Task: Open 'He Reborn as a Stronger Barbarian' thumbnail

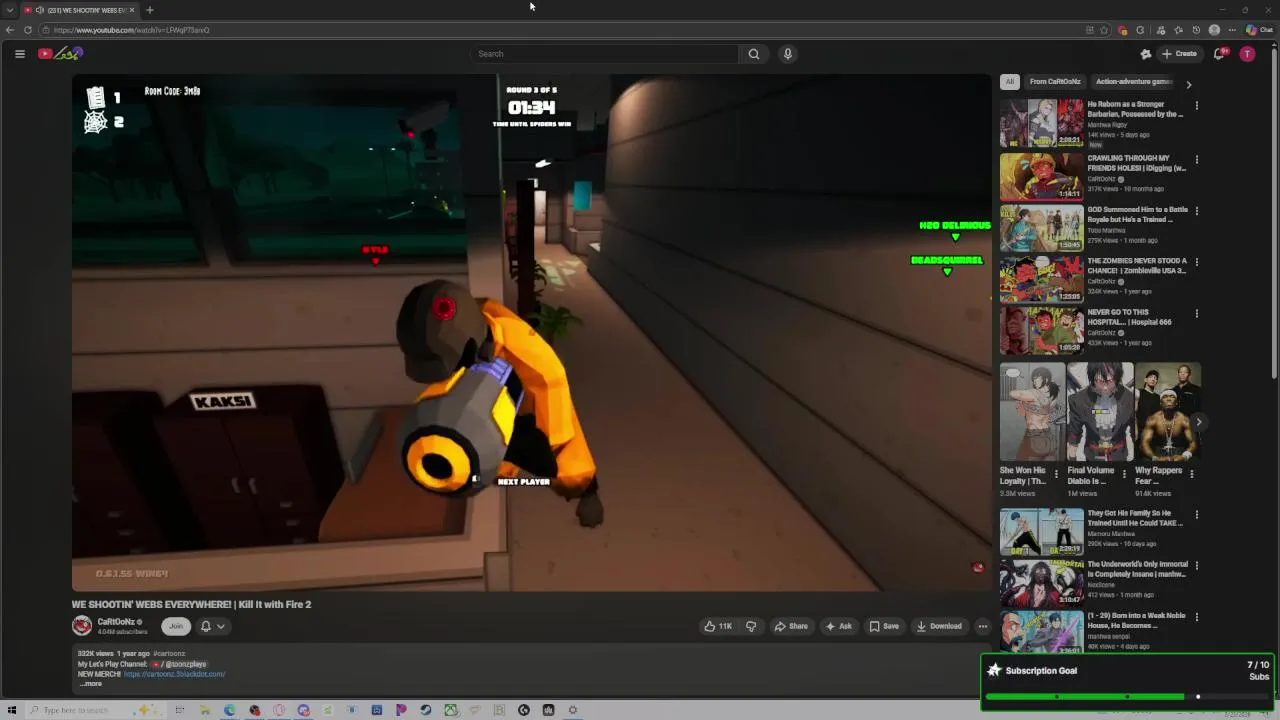Action: [1041, 123]
